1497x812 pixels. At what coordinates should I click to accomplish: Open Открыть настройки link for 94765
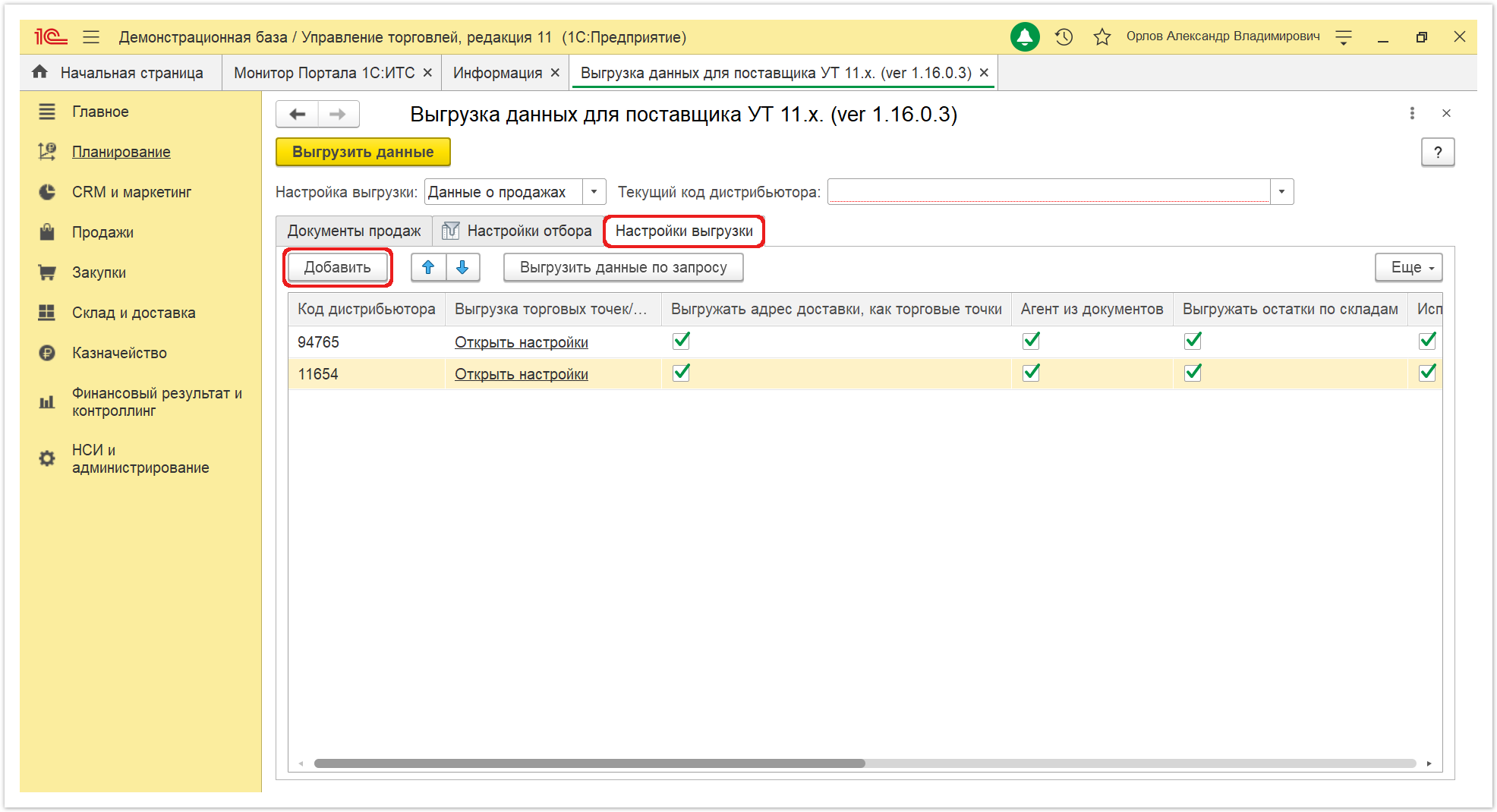coord(522,342)
